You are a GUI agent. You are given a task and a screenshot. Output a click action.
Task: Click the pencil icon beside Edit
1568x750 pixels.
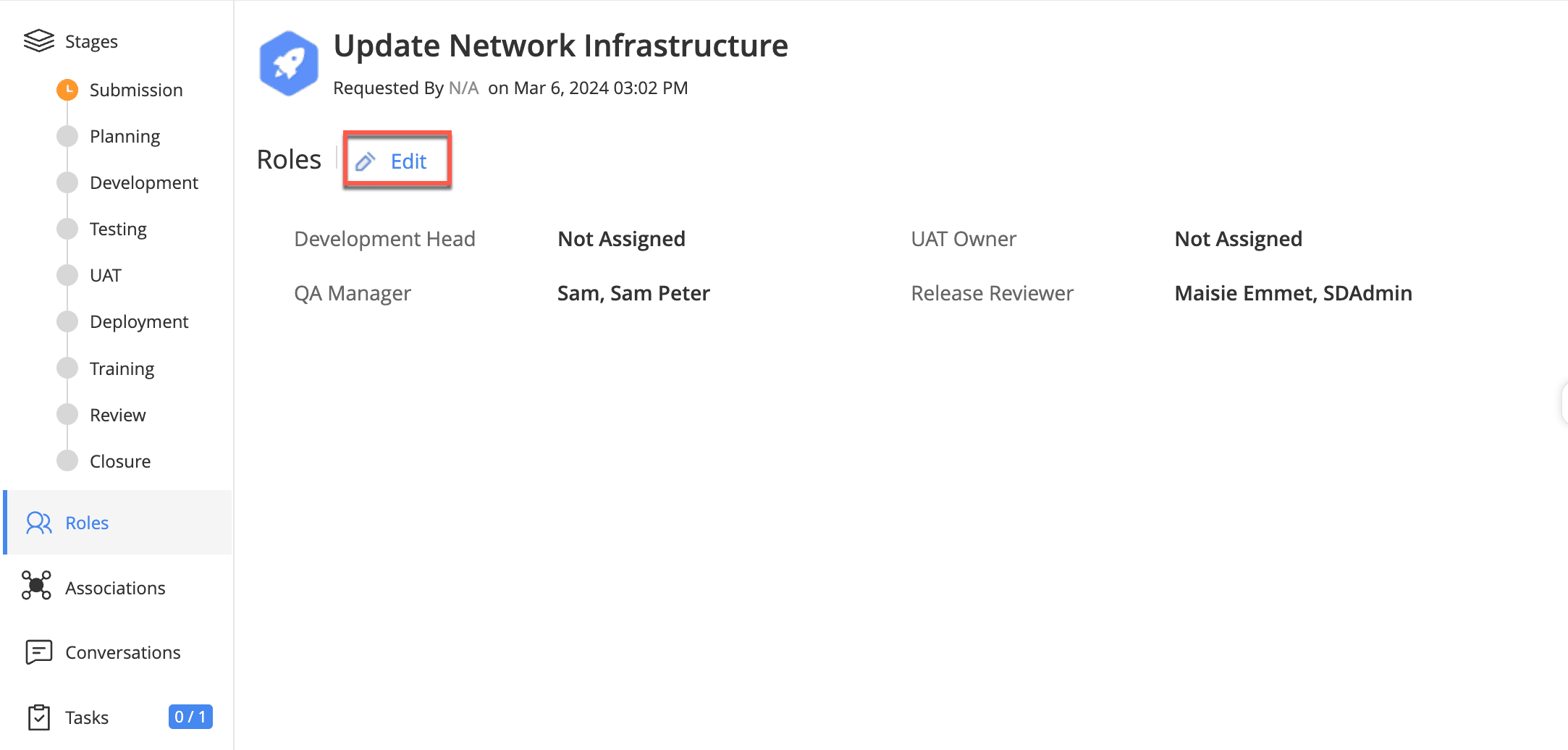point(366,161)
